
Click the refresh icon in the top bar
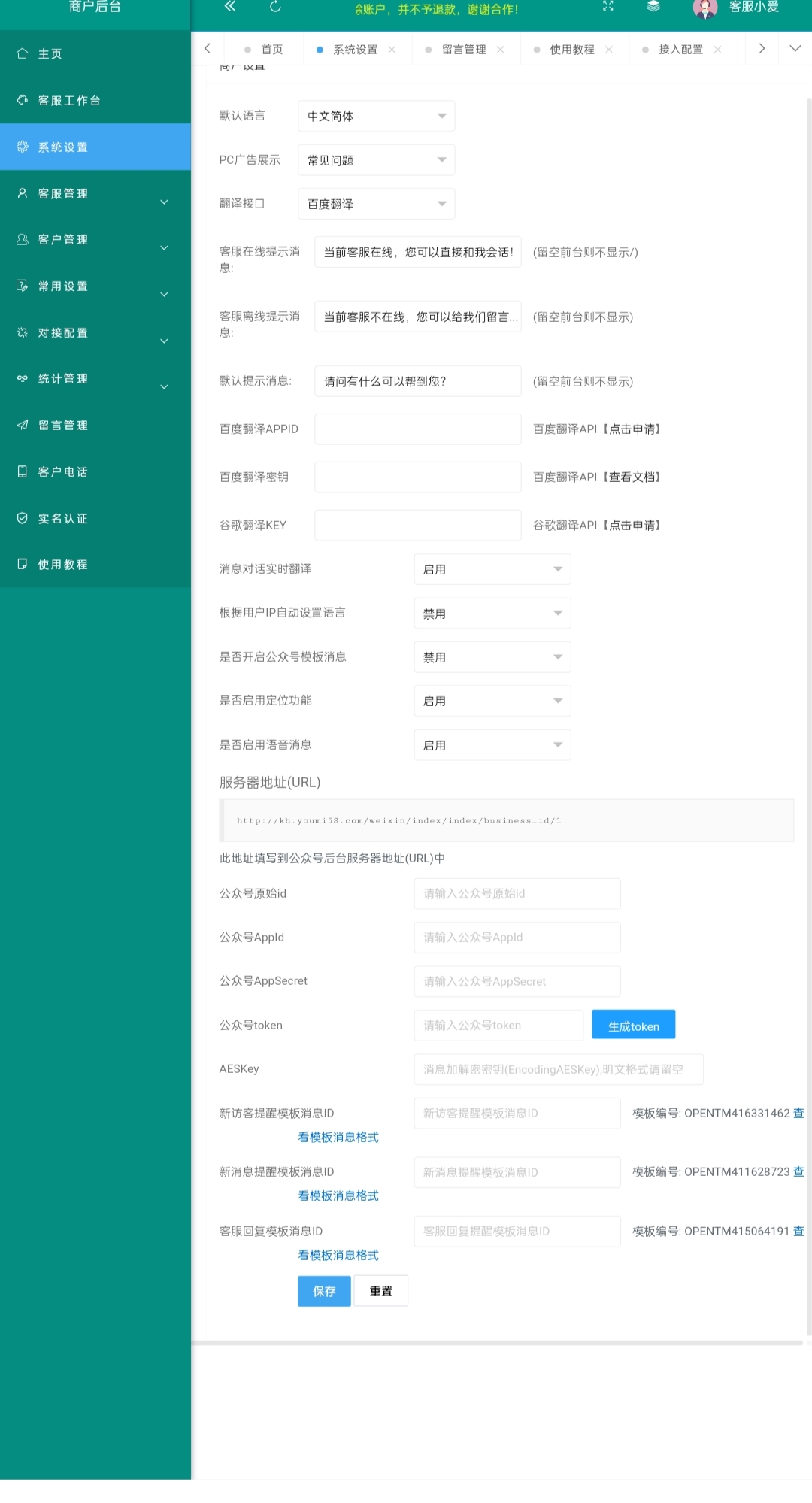tap(275, 7)
